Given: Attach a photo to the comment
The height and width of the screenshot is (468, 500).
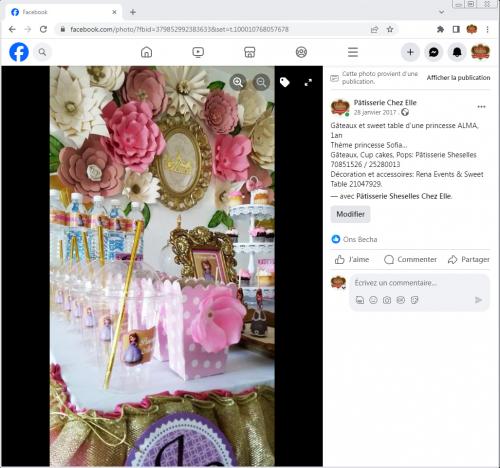Looking at the screenshot, I should 387,300.
